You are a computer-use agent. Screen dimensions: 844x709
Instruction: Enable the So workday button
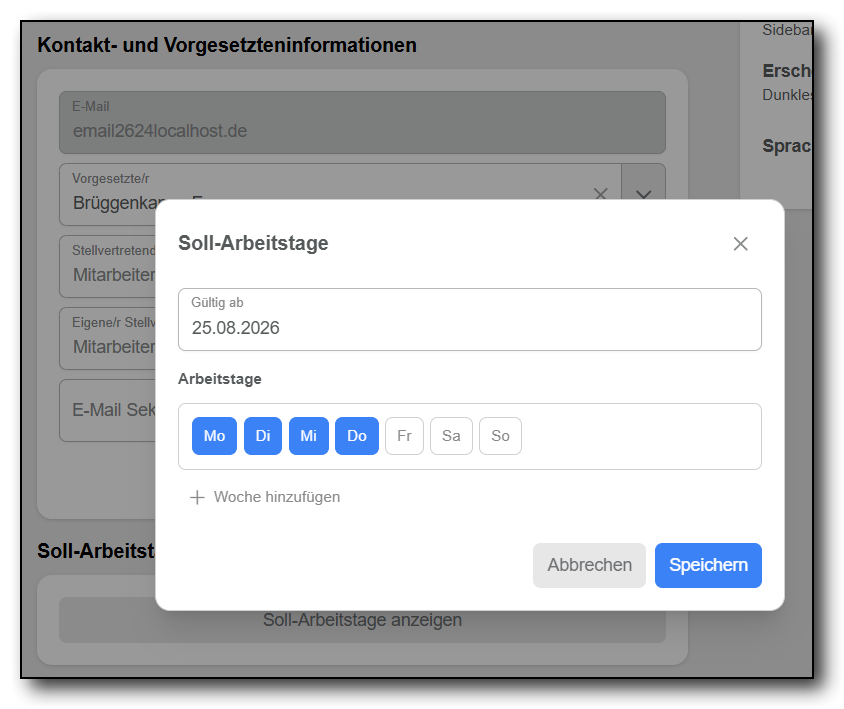click(500, 436)
